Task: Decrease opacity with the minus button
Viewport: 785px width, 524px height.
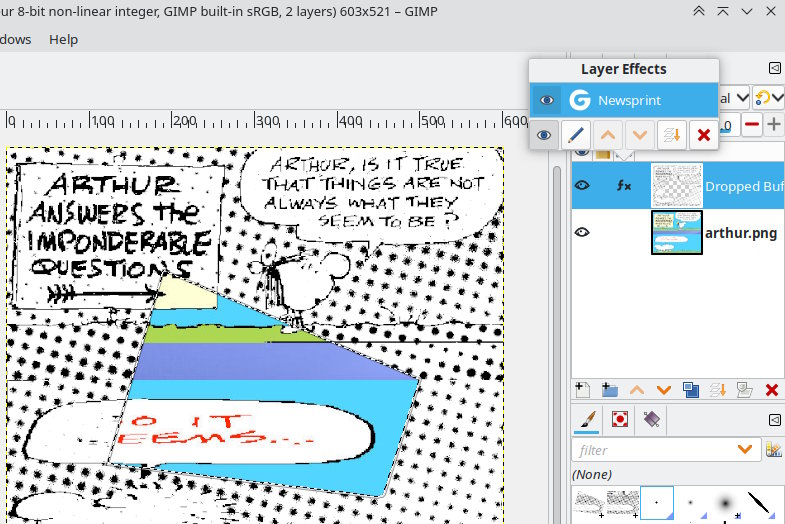Action: 752,124
